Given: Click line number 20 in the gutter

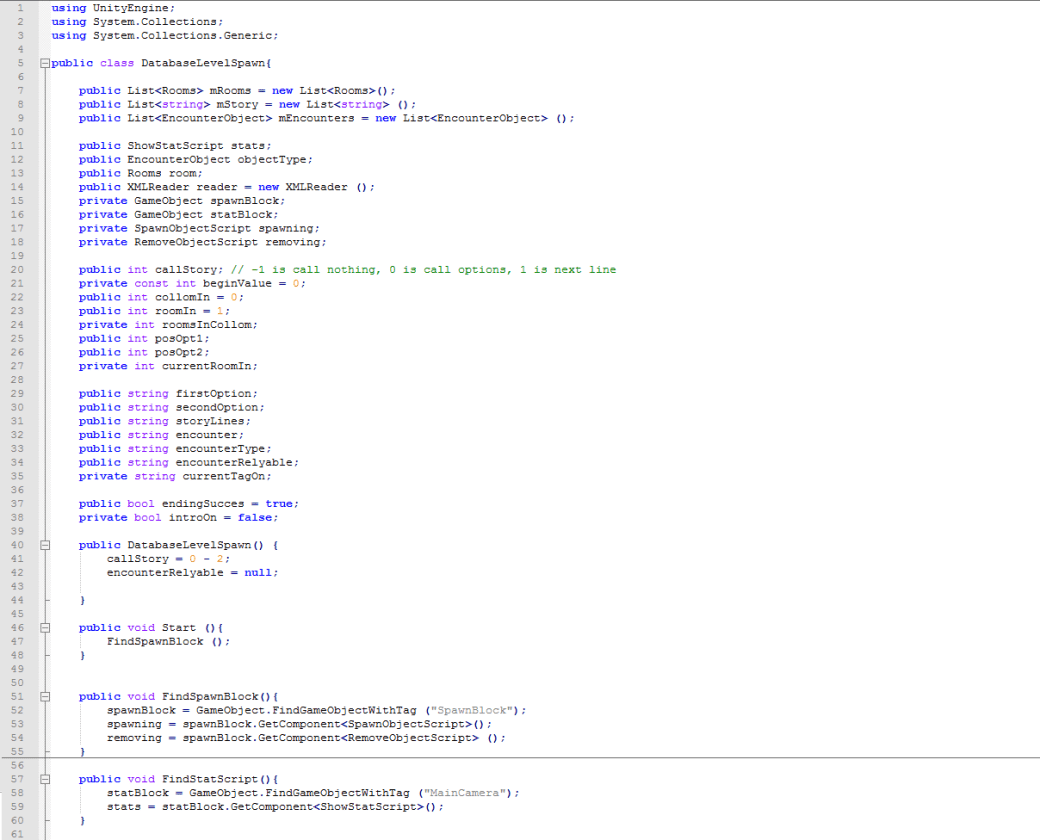Looking at the screenshot, I should point(18,269).
